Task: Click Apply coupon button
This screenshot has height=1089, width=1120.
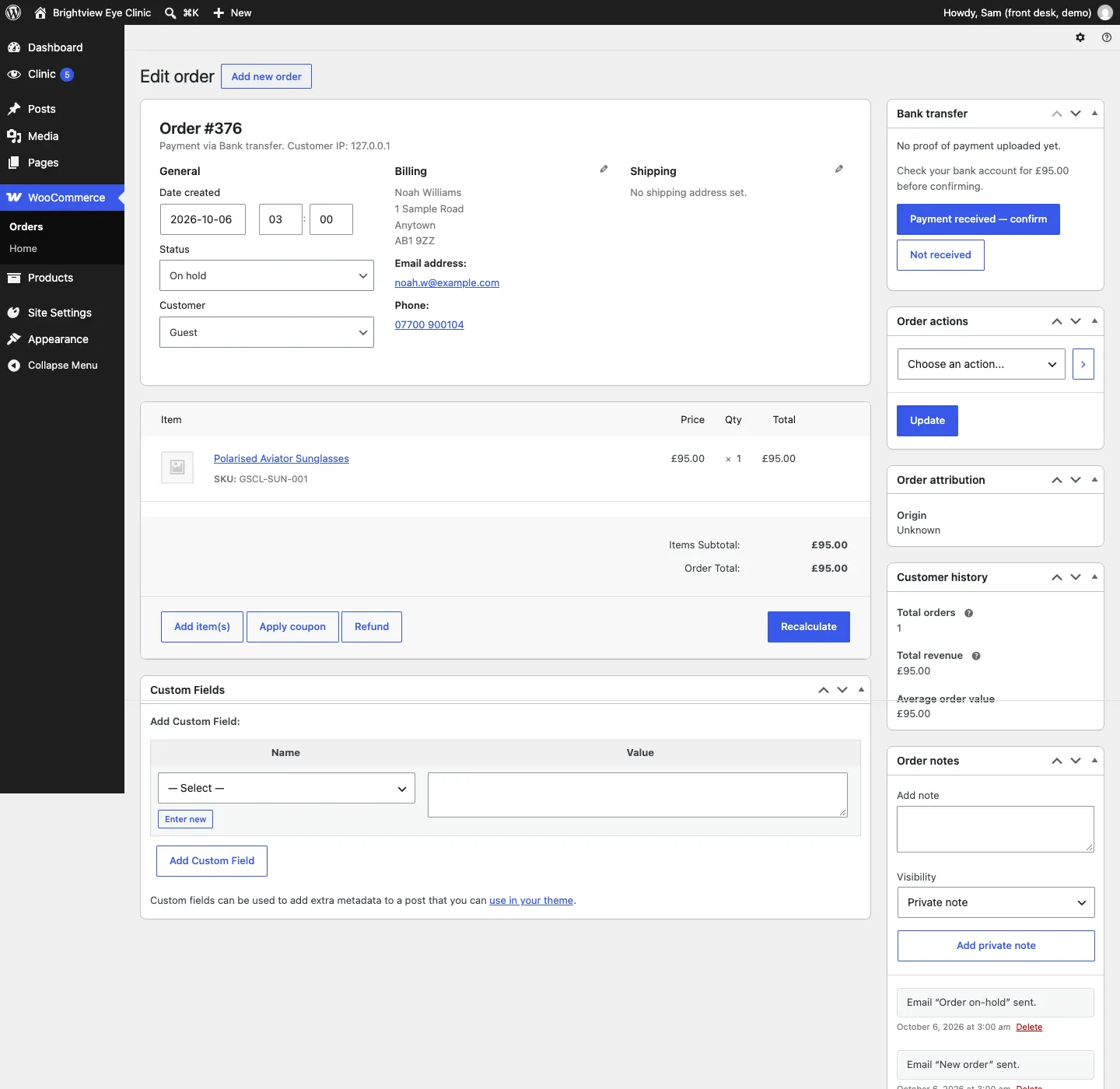Action: tap(292, 627)
